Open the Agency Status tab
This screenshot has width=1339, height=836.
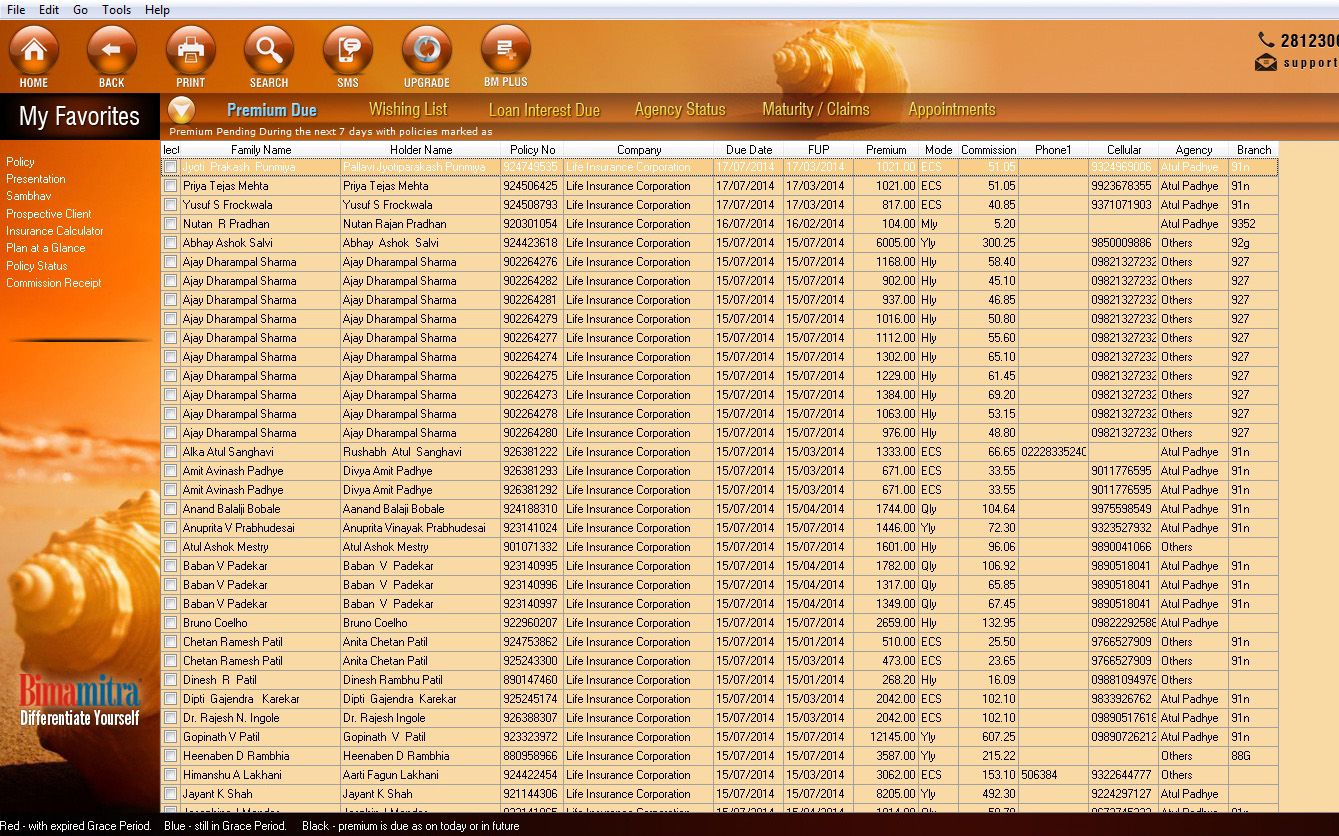click(680, 109)
